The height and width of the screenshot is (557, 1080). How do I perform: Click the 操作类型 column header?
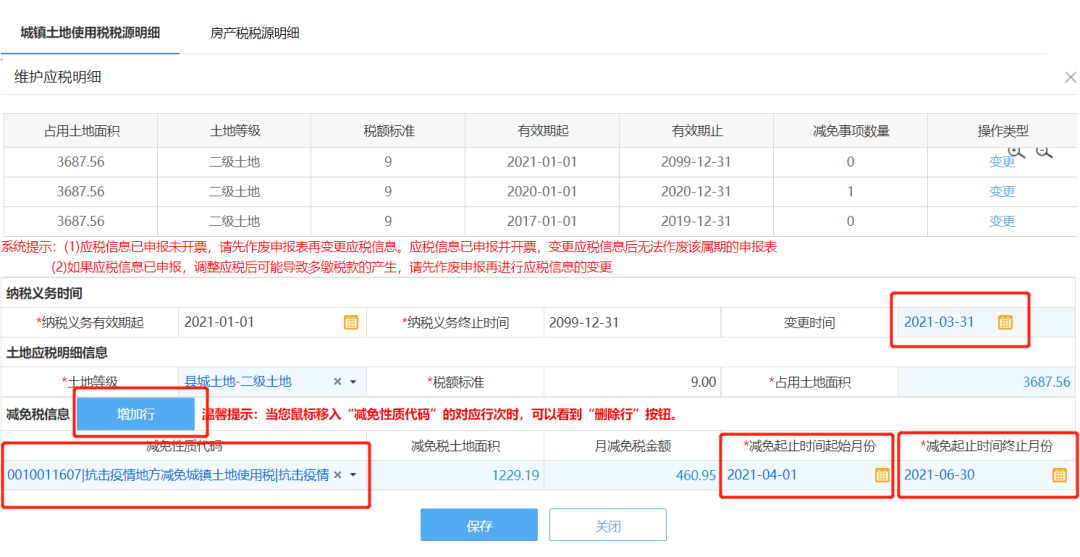(1002, 131)
